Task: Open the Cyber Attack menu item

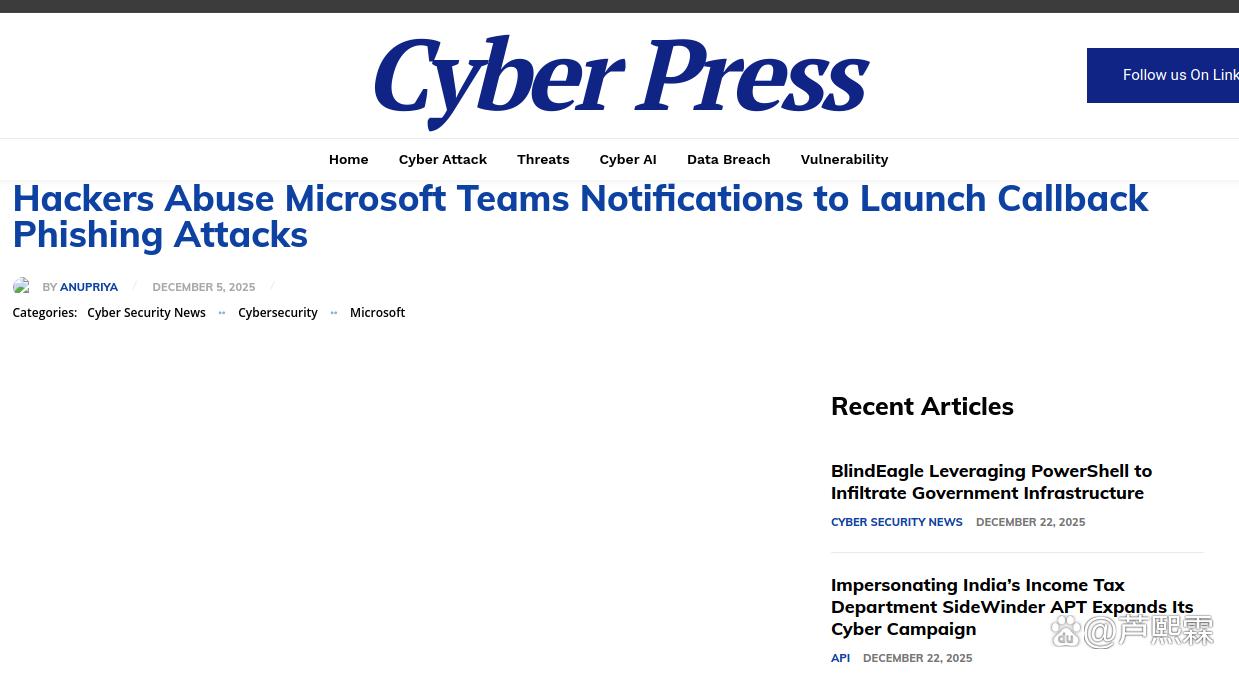Action: pos(443,159)
